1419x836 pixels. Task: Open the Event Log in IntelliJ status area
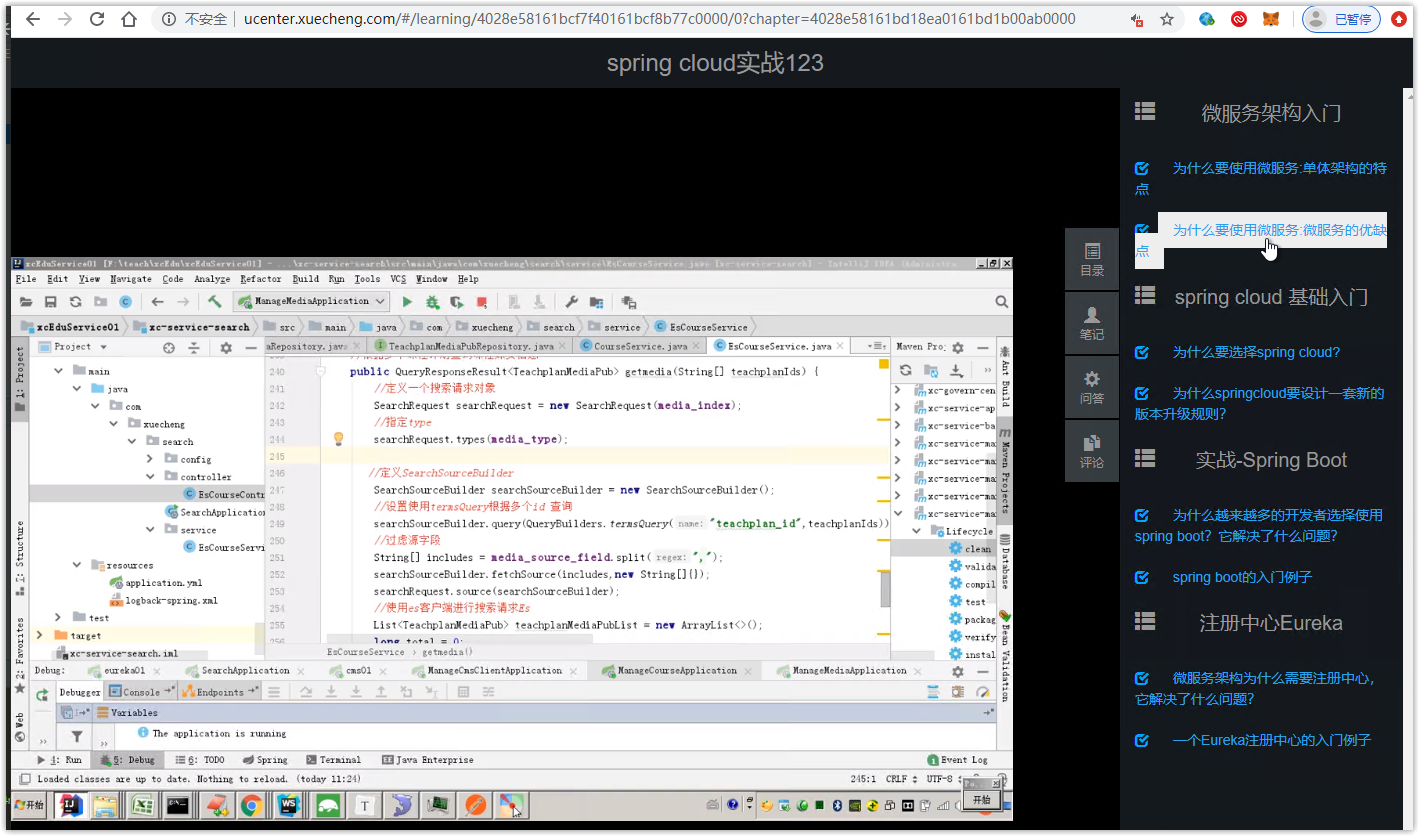(x=957, y=760)
